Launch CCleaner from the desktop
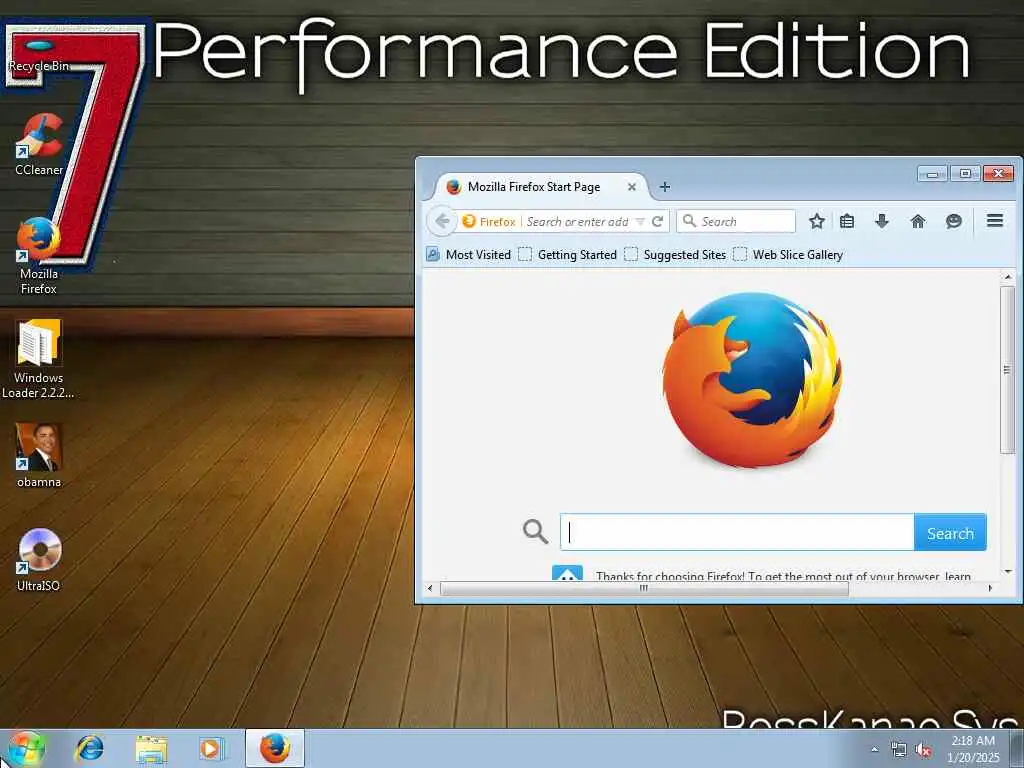Screen dimensions: 1024x768 click(39, 144)
